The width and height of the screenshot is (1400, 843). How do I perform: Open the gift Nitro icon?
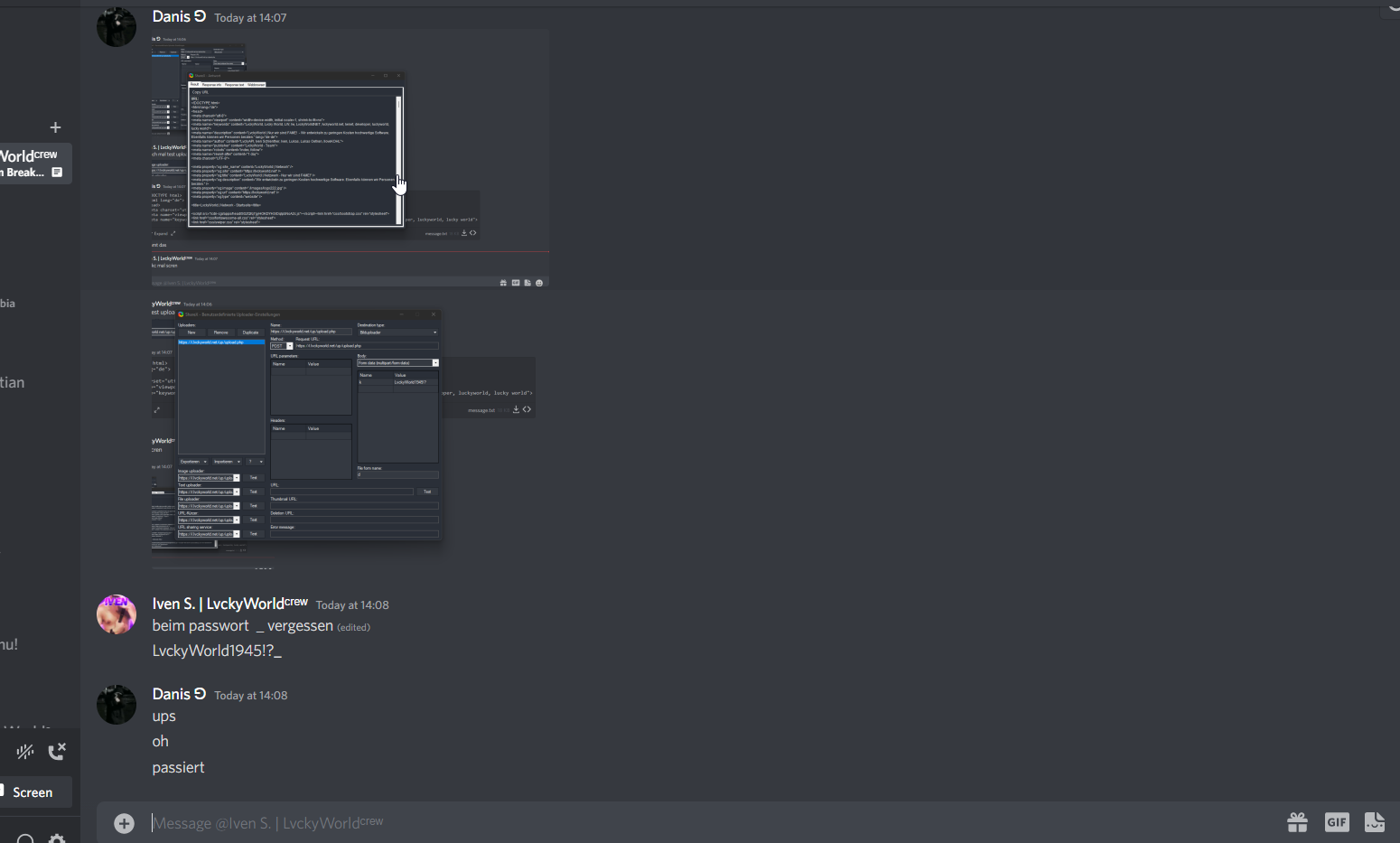pyautogui.click(x=1297, y=822)
